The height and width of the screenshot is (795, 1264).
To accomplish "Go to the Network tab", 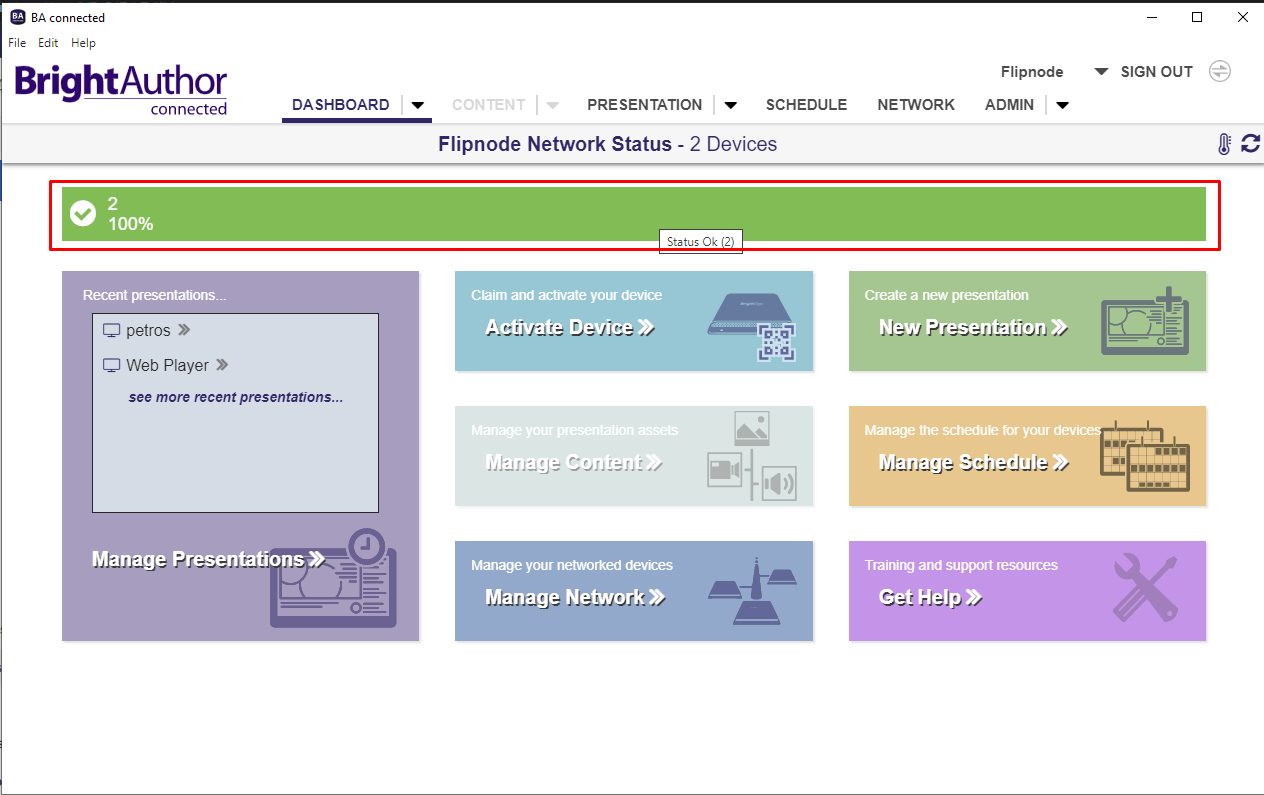I will (915, 105).
